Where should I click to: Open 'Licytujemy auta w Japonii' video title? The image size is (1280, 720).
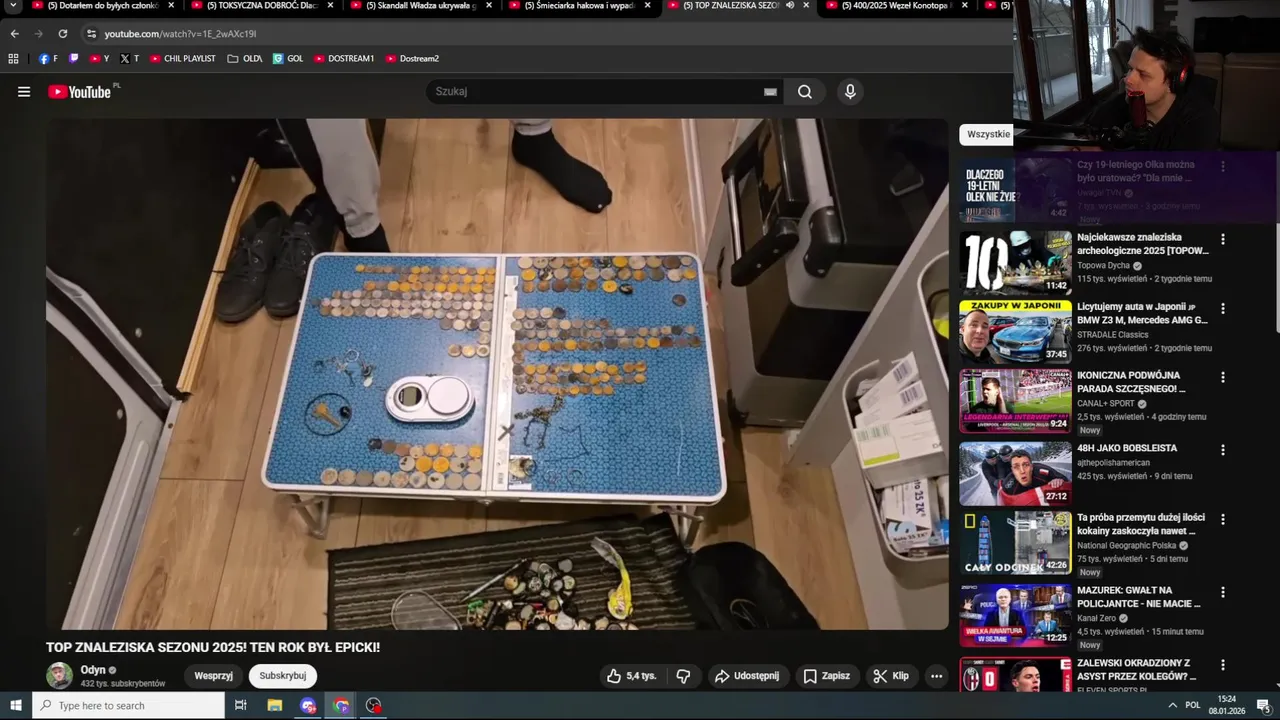pos(1142,314)
